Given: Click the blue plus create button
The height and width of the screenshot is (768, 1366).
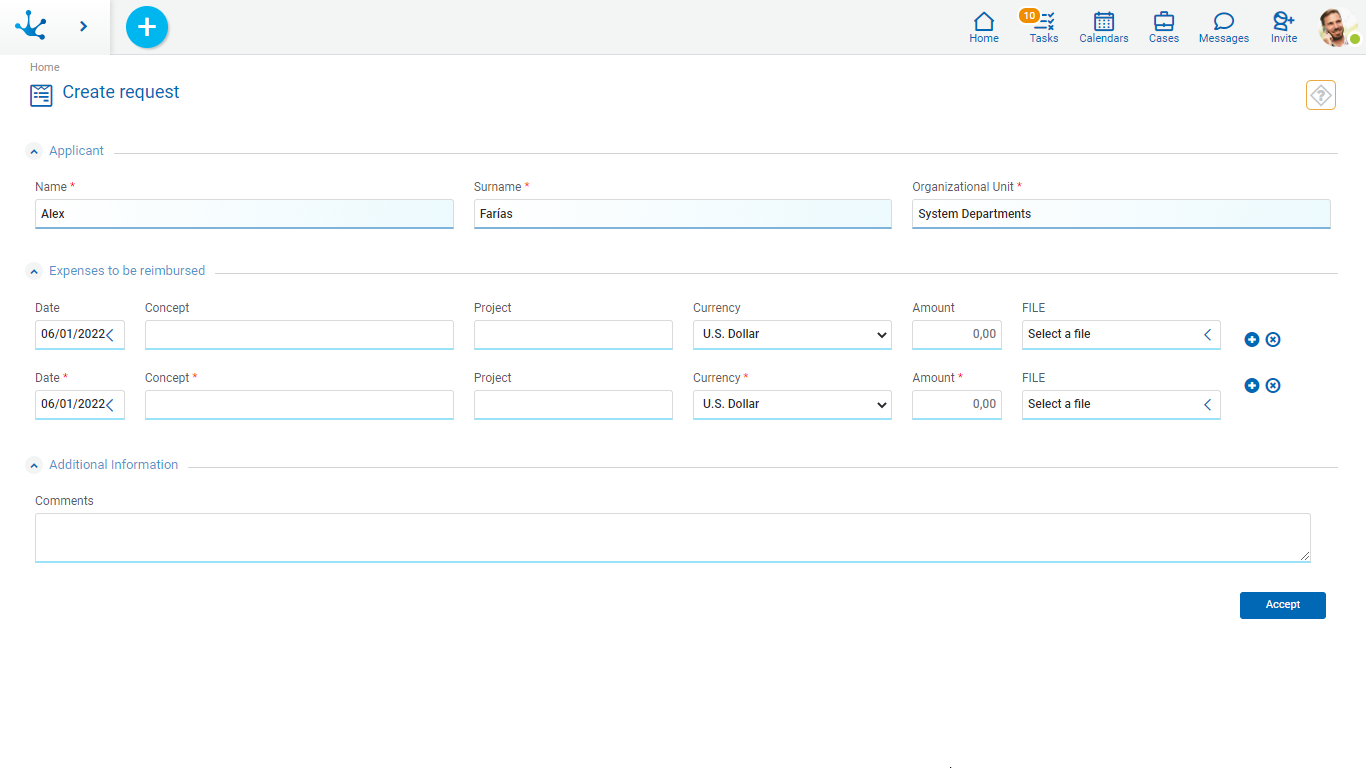Looking at the screenshot, I should [147, 27].
